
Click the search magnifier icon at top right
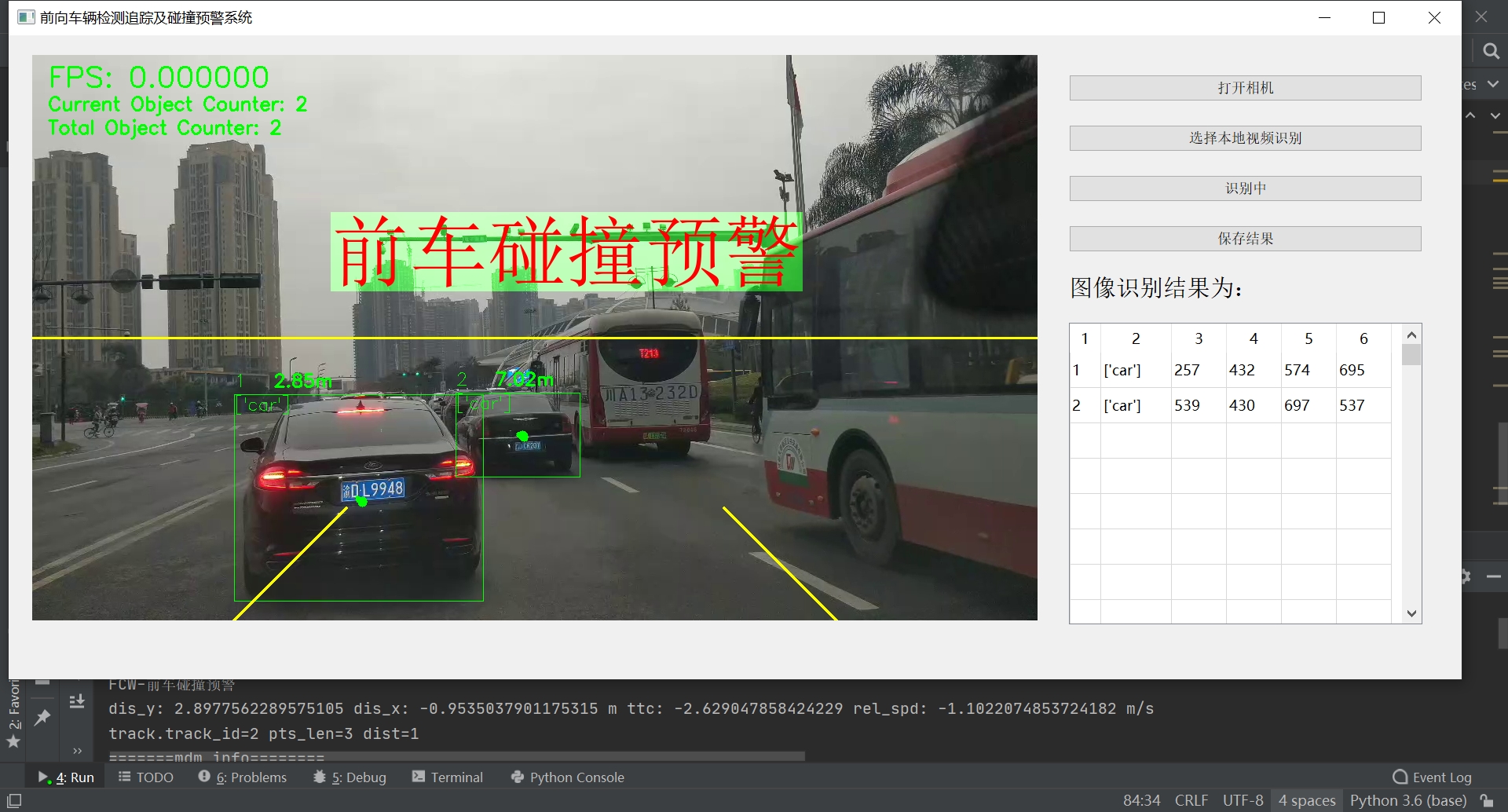1491,50
